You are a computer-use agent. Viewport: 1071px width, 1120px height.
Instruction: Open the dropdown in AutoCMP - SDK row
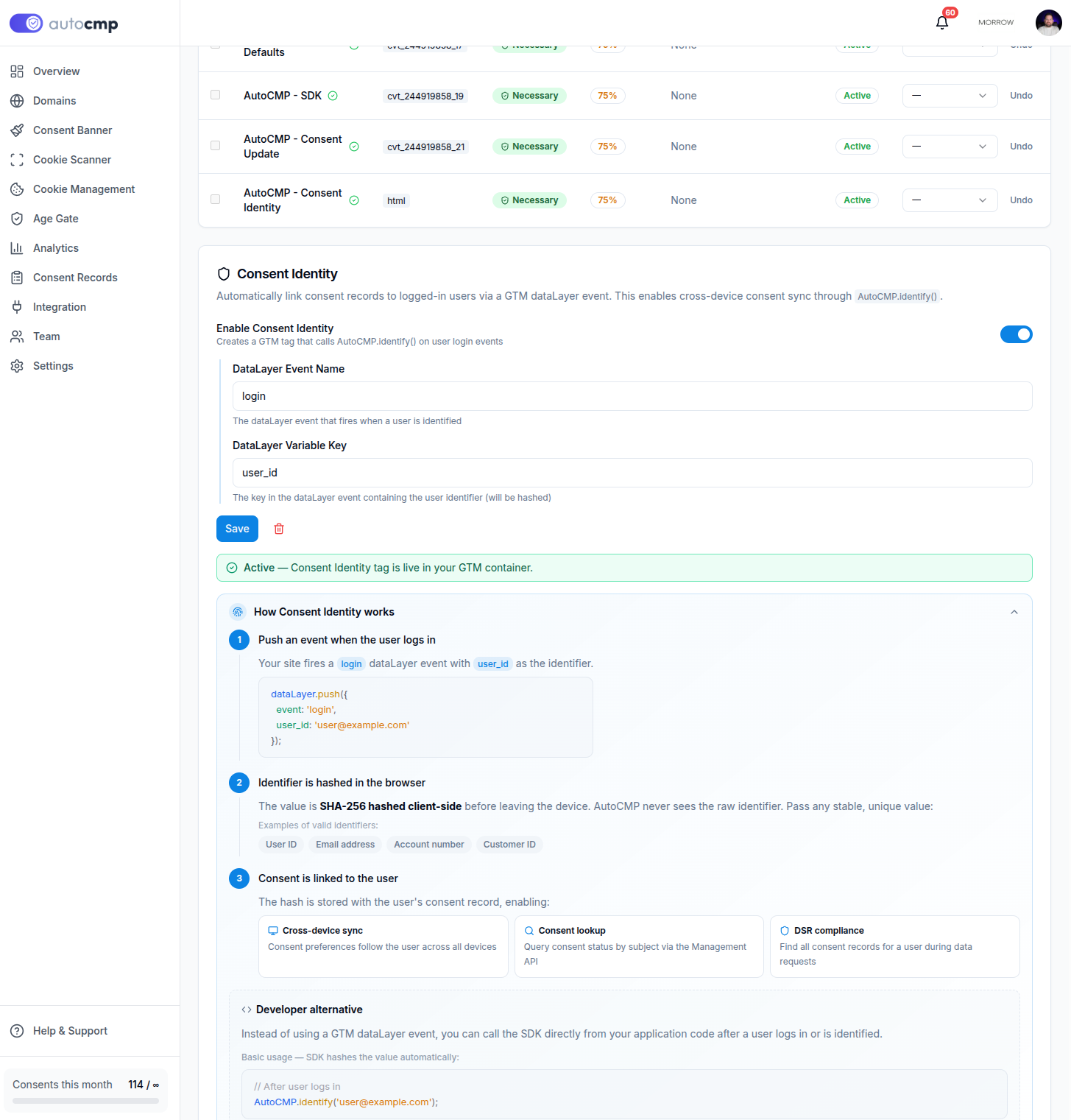[950, 96]
